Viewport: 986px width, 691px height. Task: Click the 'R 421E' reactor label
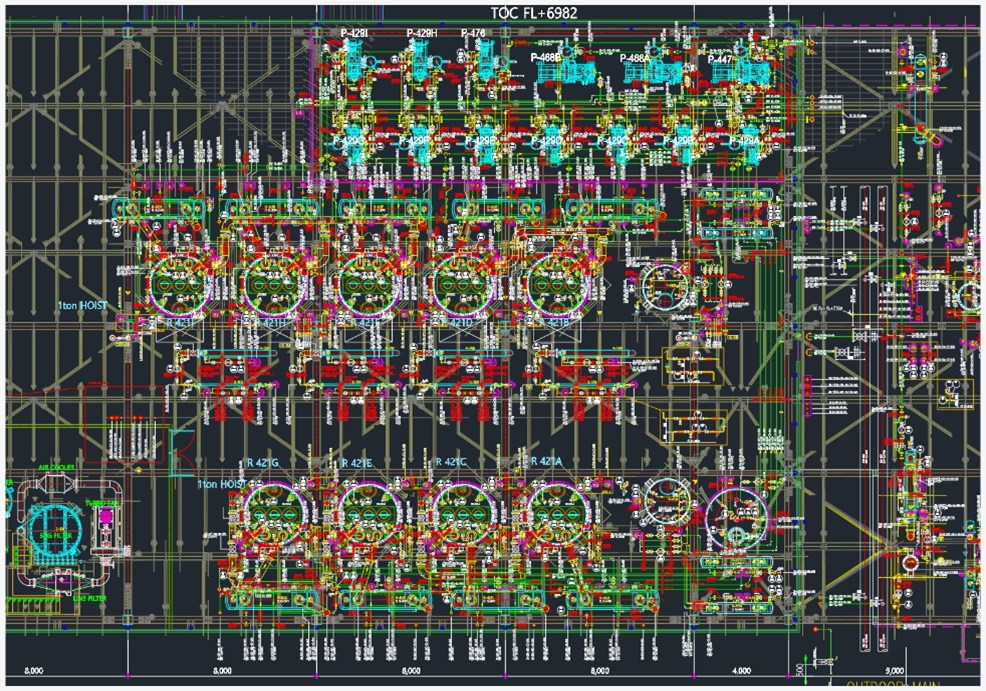[x=357, y=463]
